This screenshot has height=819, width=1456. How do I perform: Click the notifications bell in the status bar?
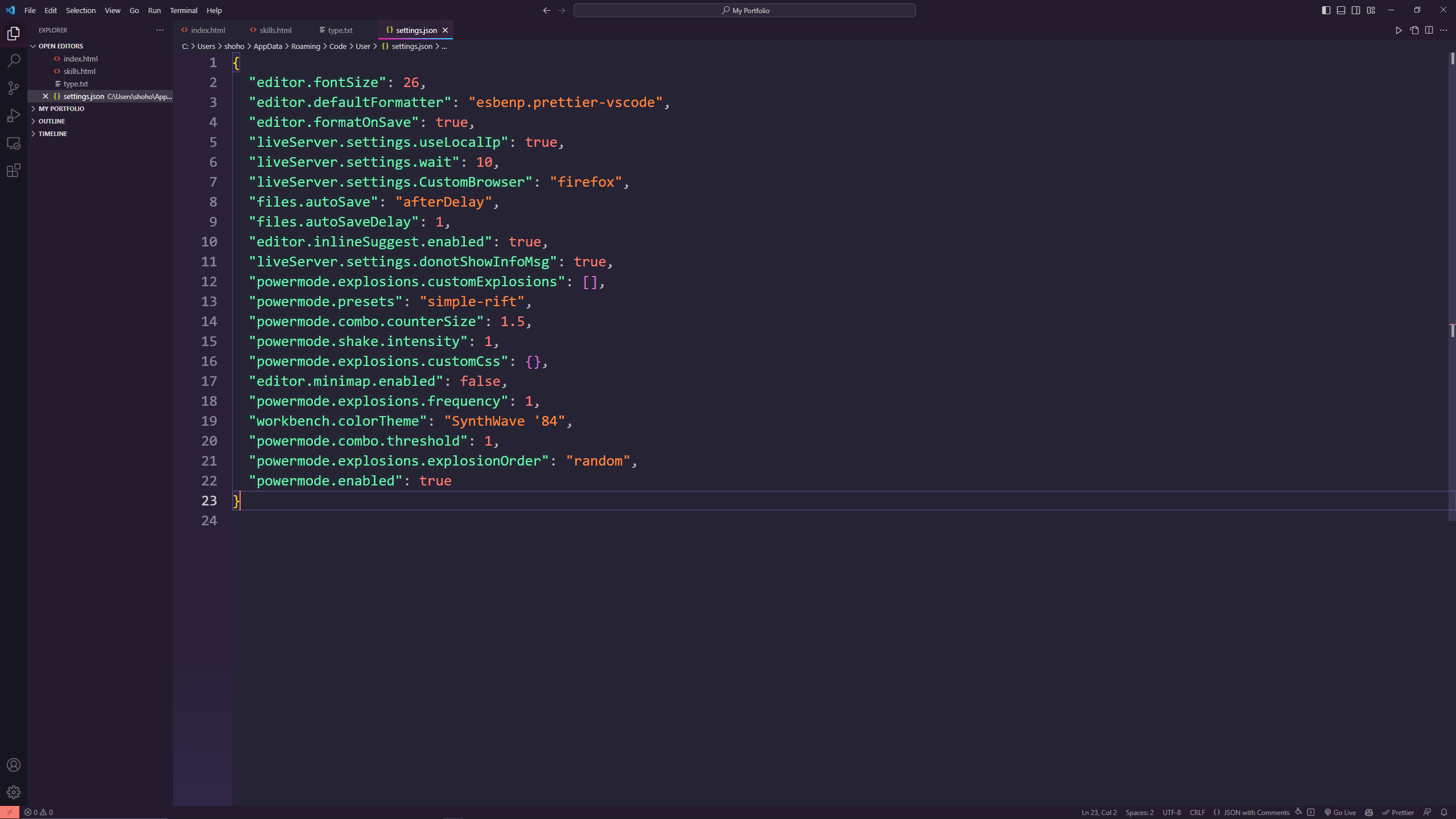click(1444, 812)
